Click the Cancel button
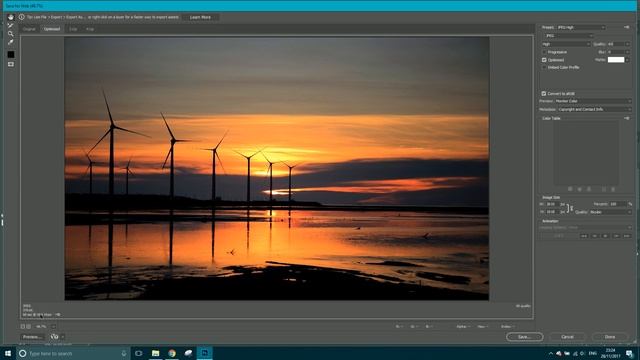The height and width of the screenshot is (360, 640). click(567, 337)
